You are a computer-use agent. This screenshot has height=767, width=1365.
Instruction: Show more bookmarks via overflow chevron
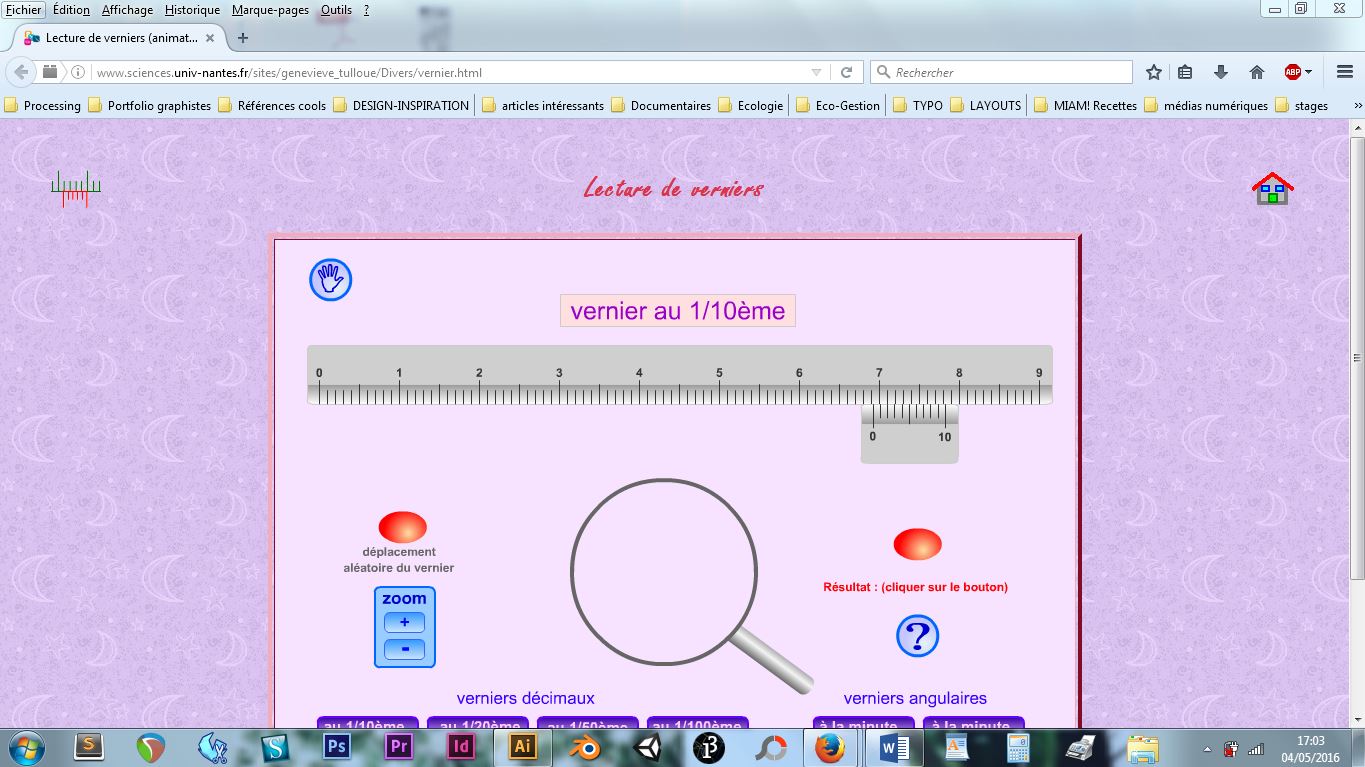point(1357,105)
